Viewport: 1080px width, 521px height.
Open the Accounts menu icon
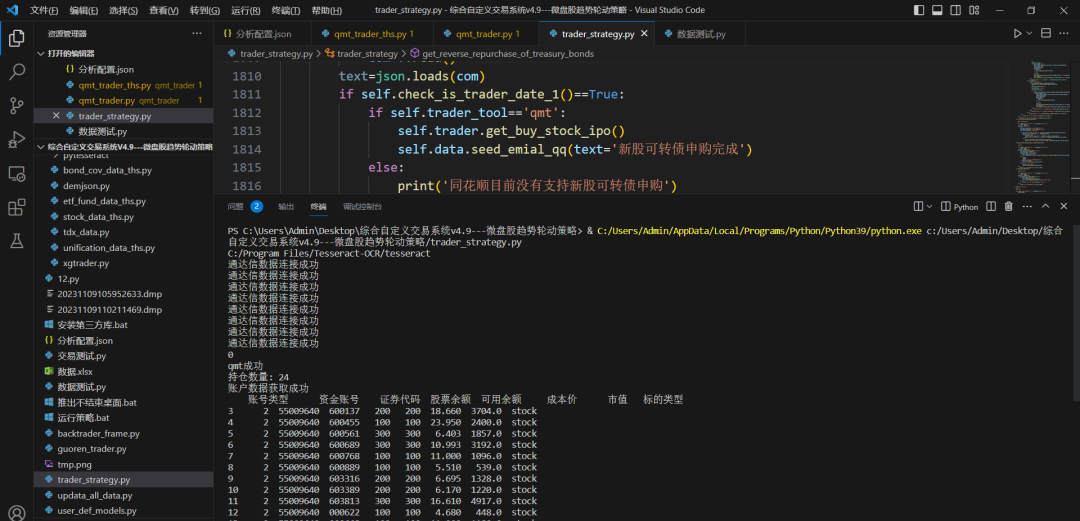coord(17,512)
